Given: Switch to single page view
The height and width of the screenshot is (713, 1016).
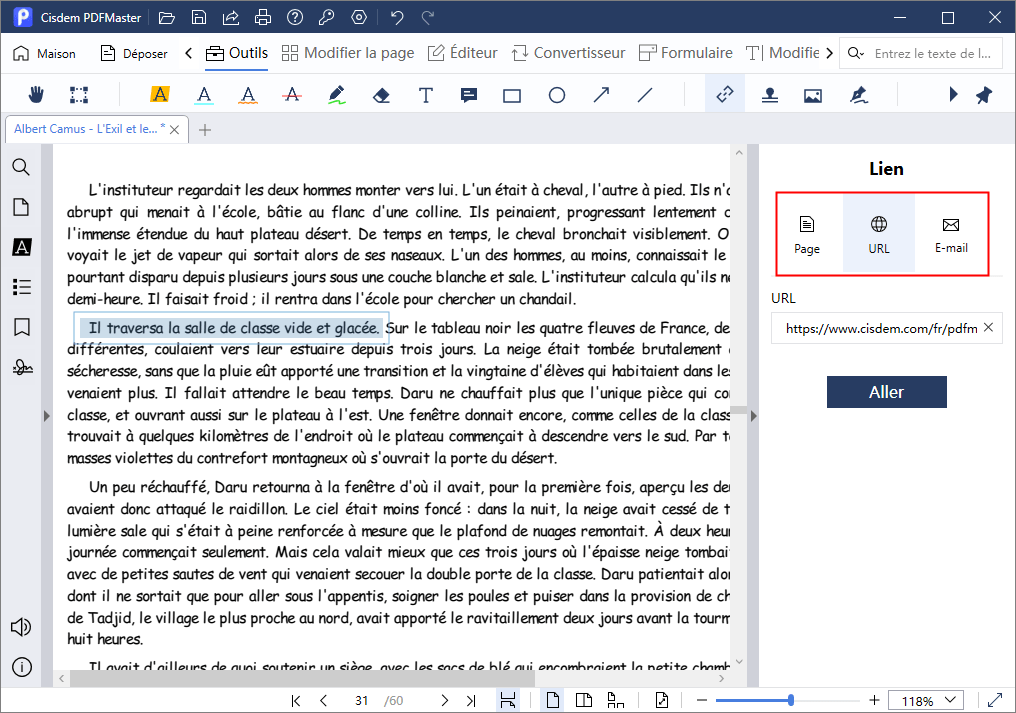Looking at the screenshot, I should [552, 700].
